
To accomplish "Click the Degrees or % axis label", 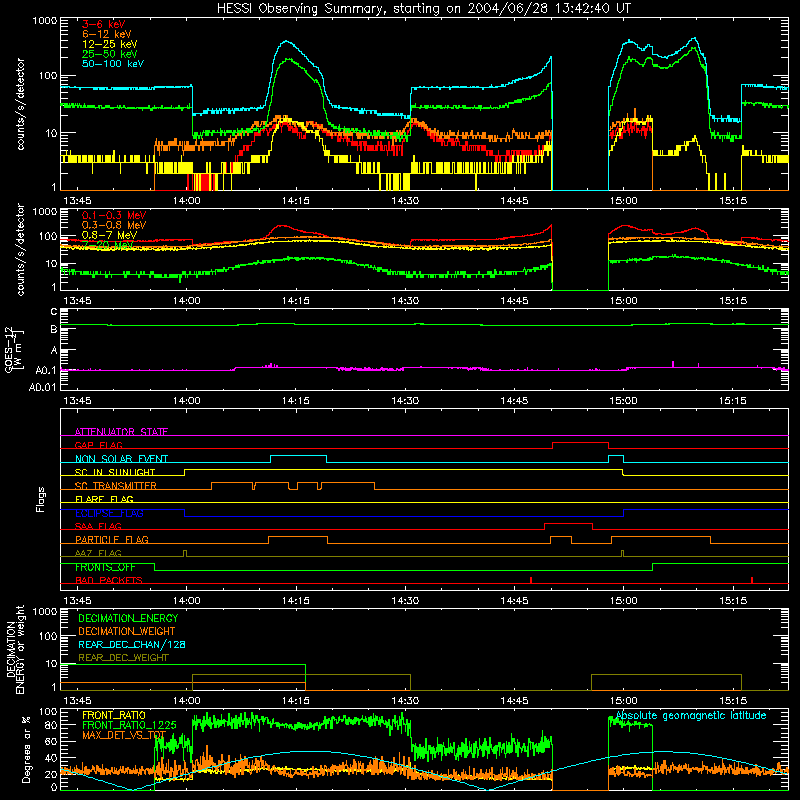I will (27, 749).
